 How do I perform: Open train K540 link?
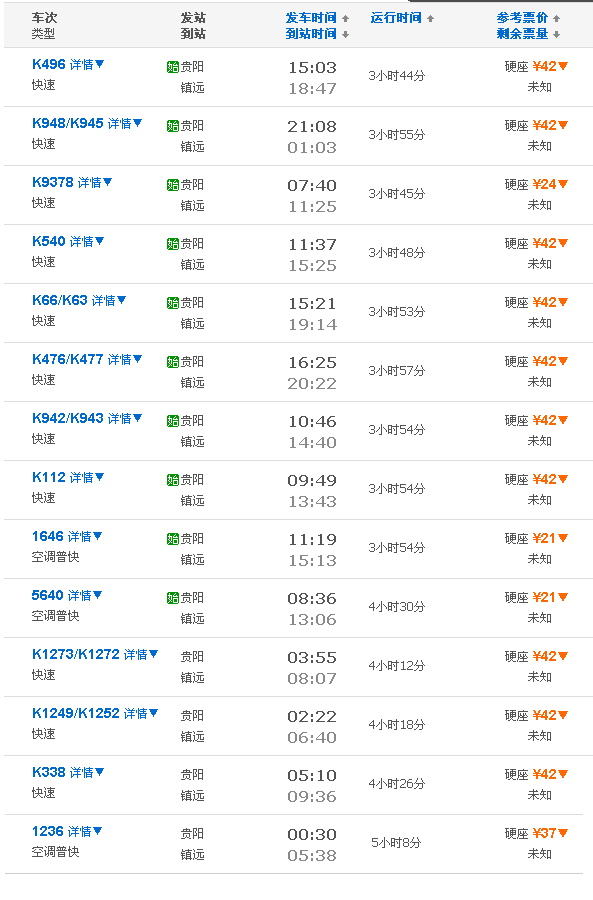tap(49, 241)
